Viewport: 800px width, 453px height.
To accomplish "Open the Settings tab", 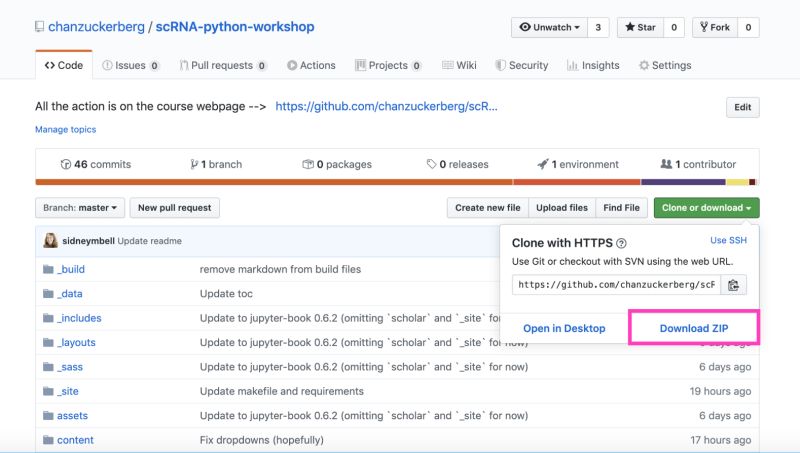I will click(665, 65).
